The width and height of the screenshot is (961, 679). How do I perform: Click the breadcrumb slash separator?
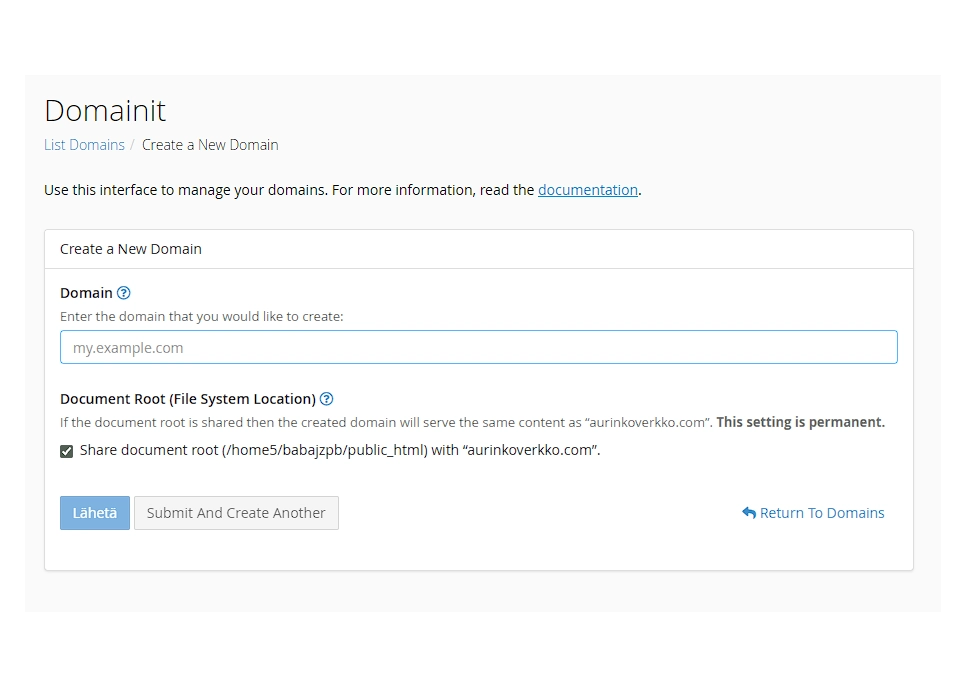point(133,145)
